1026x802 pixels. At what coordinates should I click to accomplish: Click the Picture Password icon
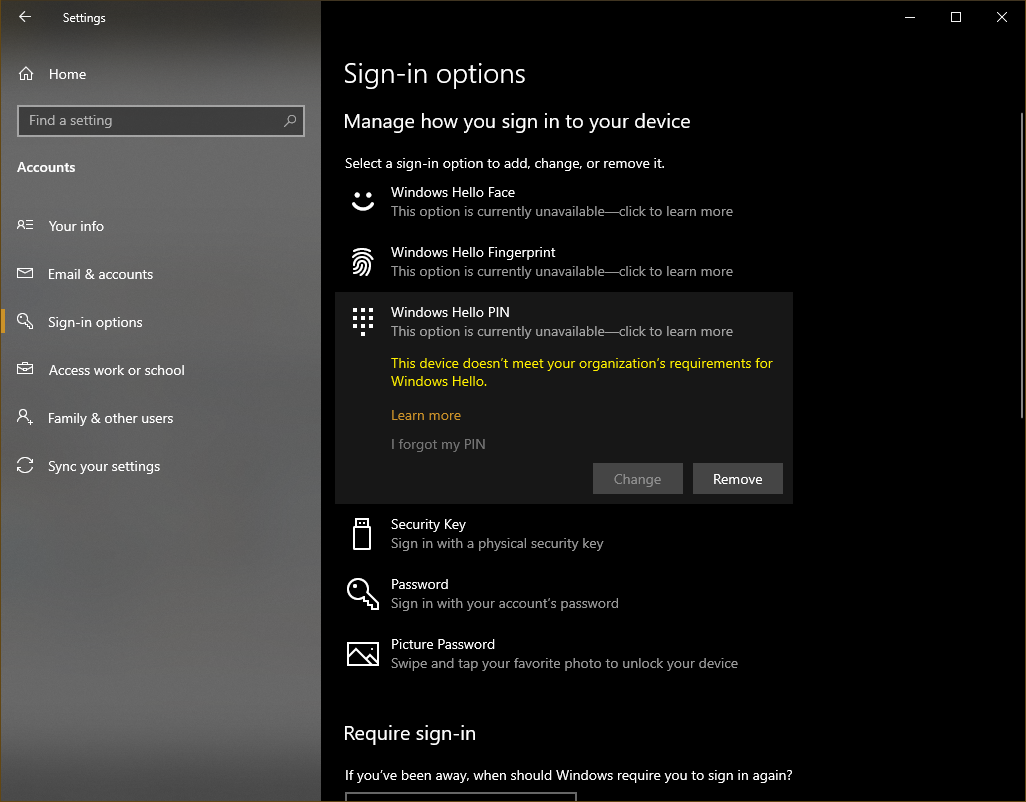click(x=362, y=653)
